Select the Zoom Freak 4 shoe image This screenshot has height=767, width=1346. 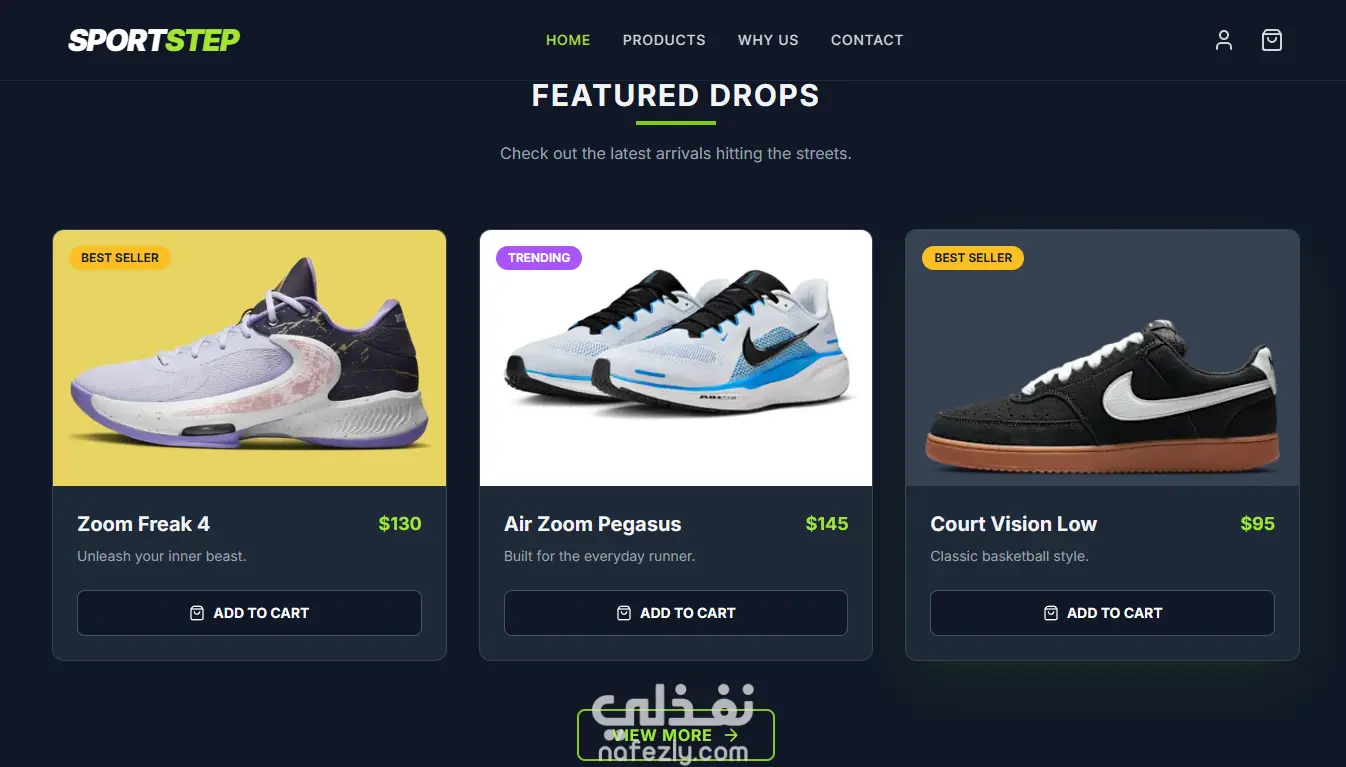249,358
